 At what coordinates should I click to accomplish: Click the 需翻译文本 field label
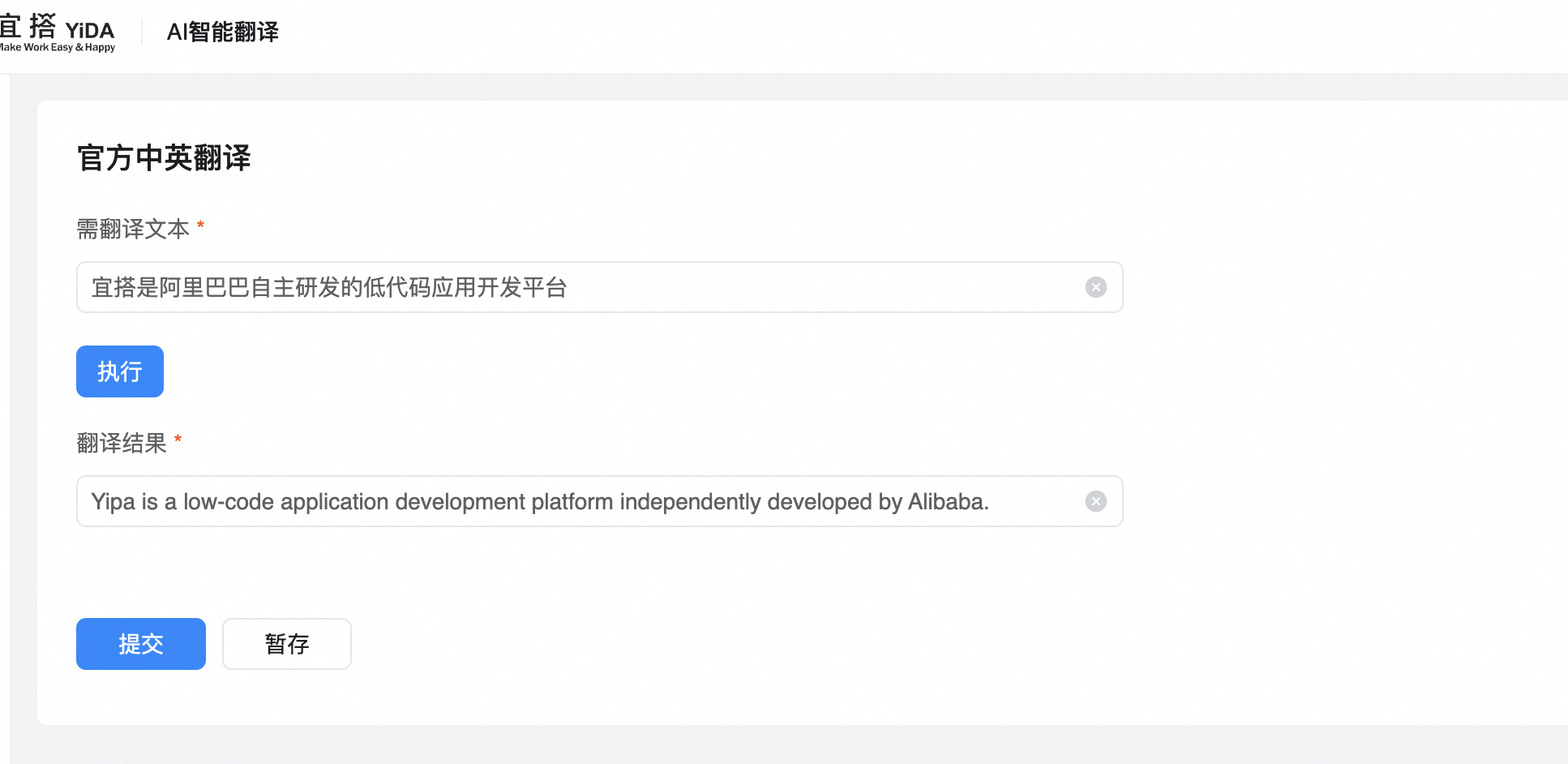(133, 229)
